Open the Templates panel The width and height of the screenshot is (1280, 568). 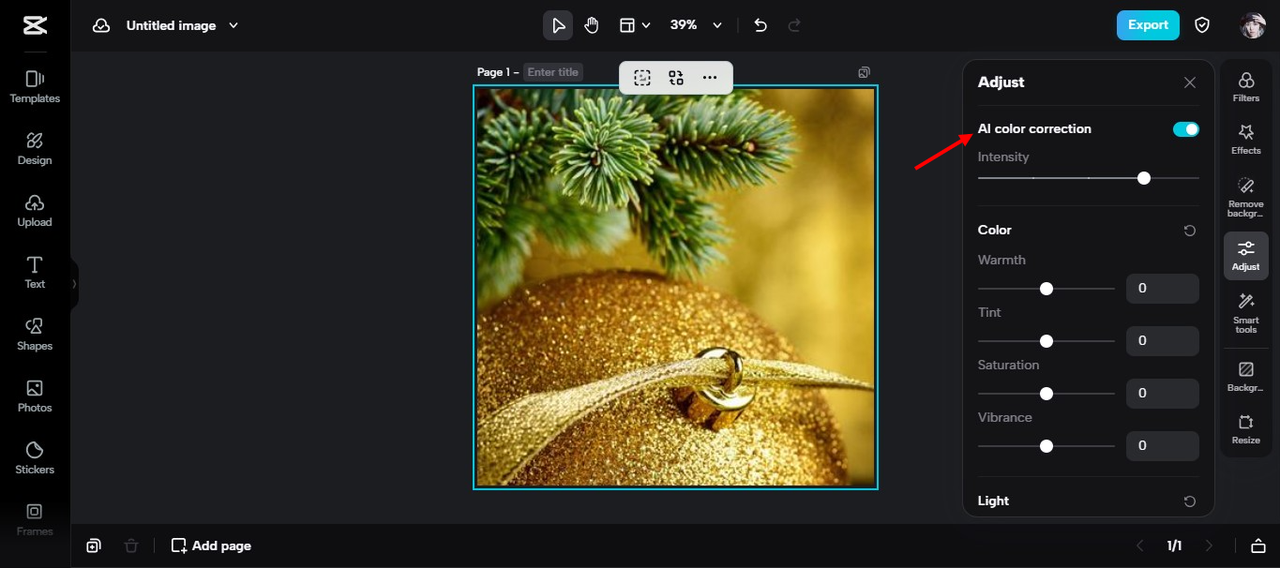click(35, 87)
